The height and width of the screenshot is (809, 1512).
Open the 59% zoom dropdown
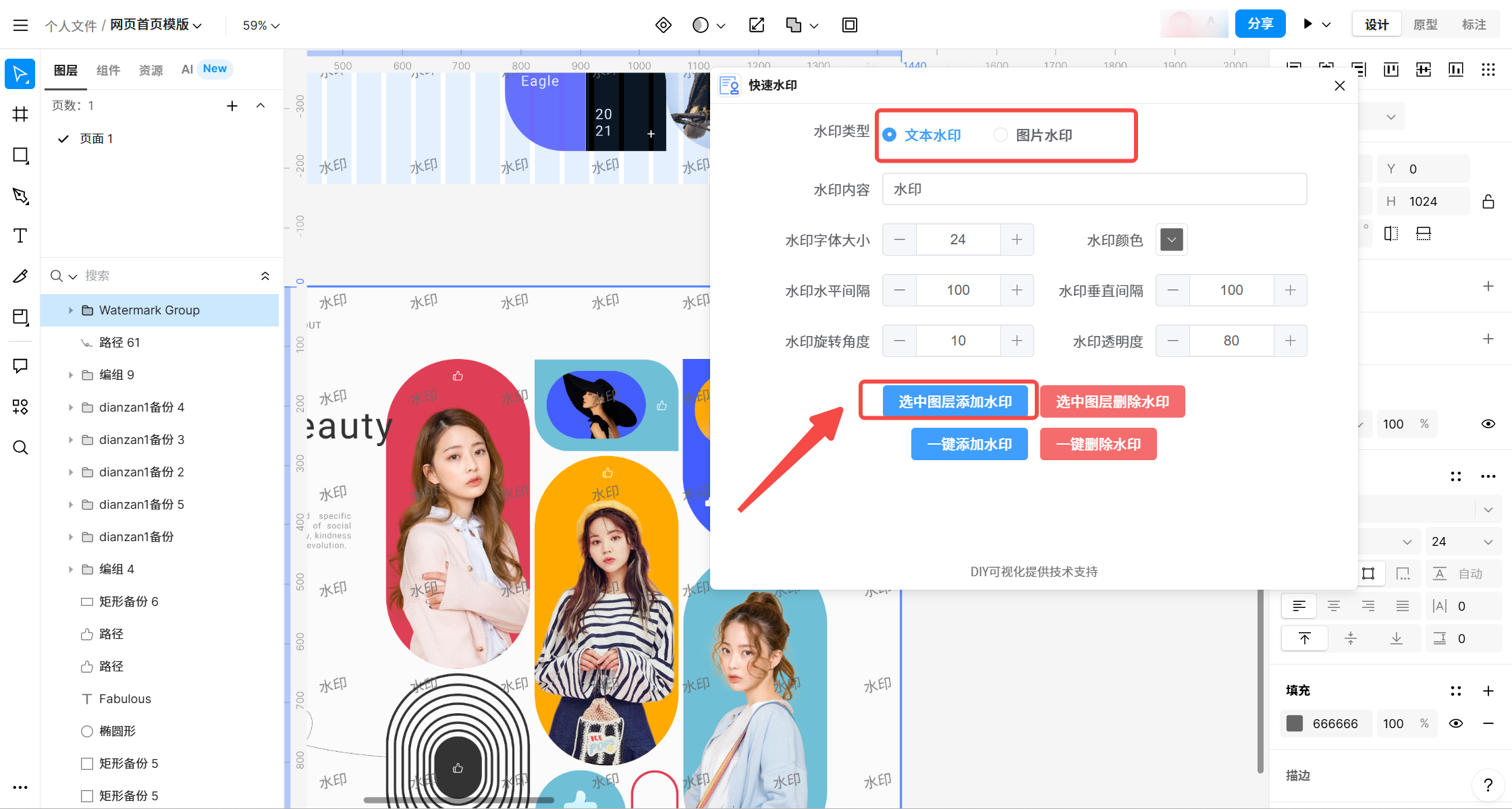pyautogui.click(x=261, y=25)
